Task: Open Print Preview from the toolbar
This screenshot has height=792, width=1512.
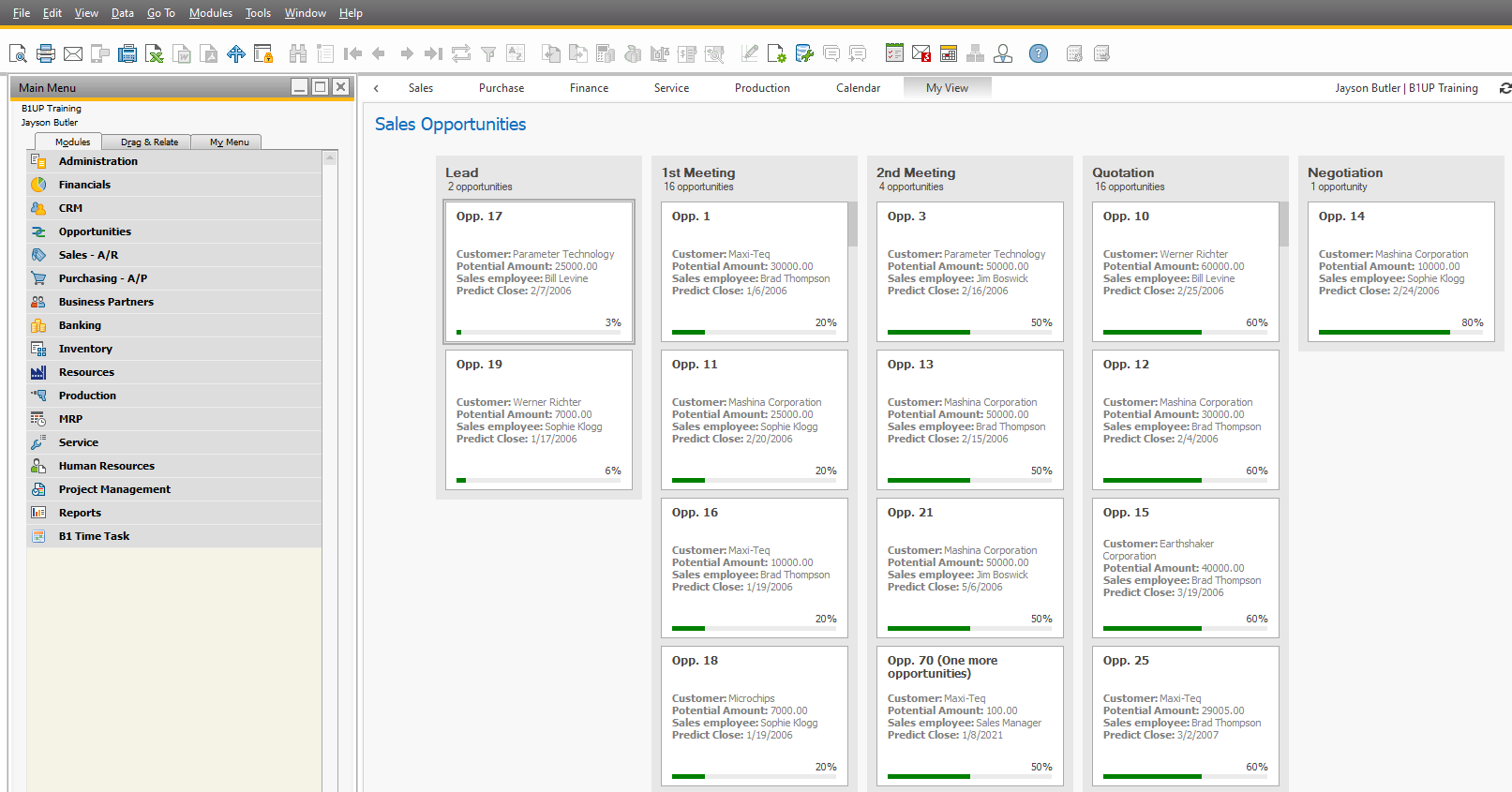Action: point(18,53)
